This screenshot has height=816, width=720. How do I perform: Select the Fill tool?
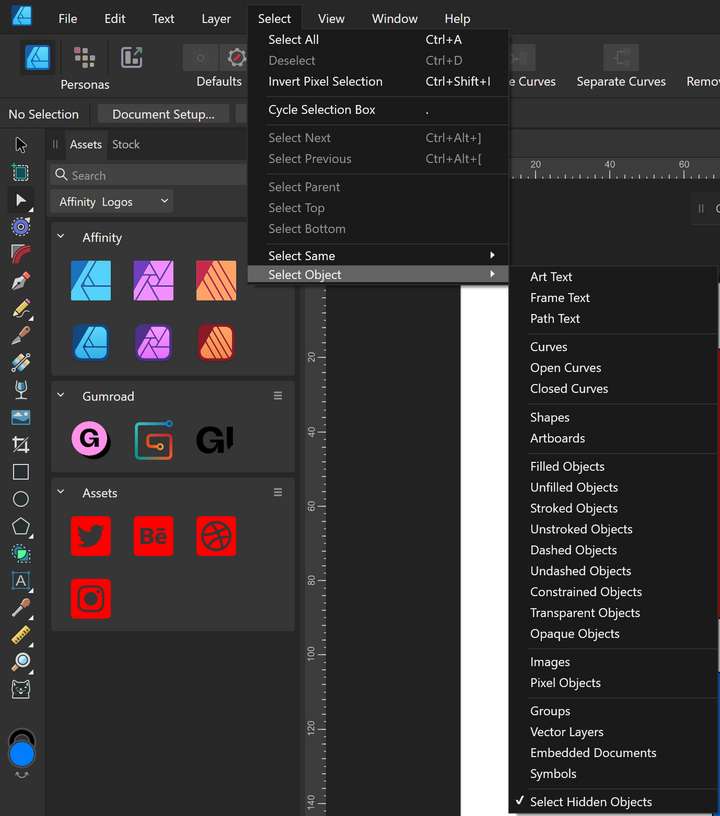[21, 363]
